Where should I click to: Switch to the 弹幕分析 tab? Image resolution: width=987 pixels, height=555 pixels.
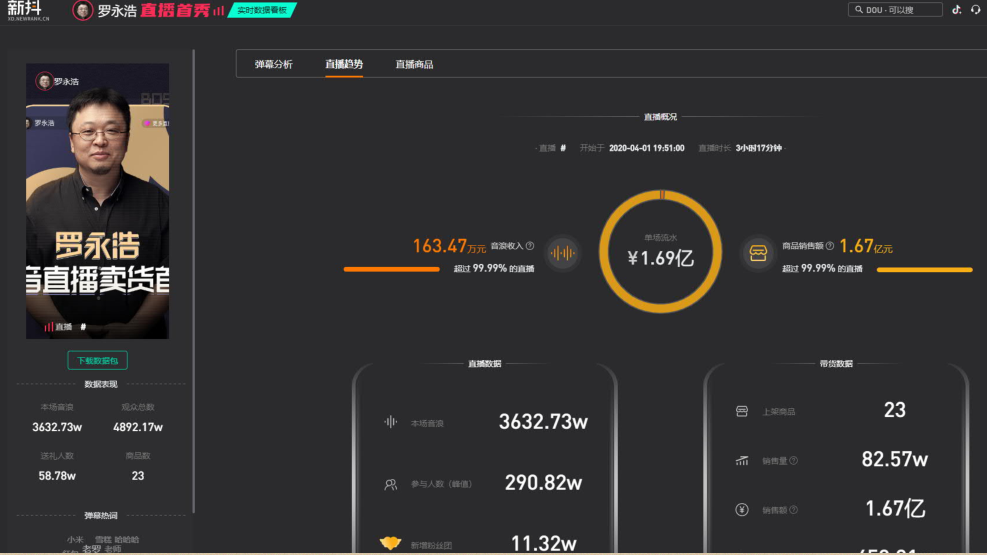click(273, 64)
